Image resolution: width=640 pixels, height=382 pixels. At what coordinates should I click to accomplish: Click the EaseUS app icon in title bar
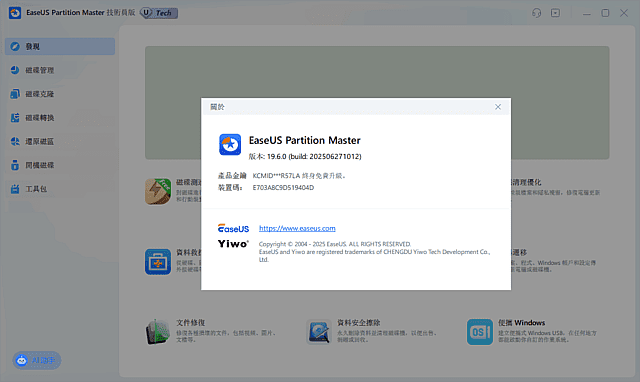[x=15, y=13]
